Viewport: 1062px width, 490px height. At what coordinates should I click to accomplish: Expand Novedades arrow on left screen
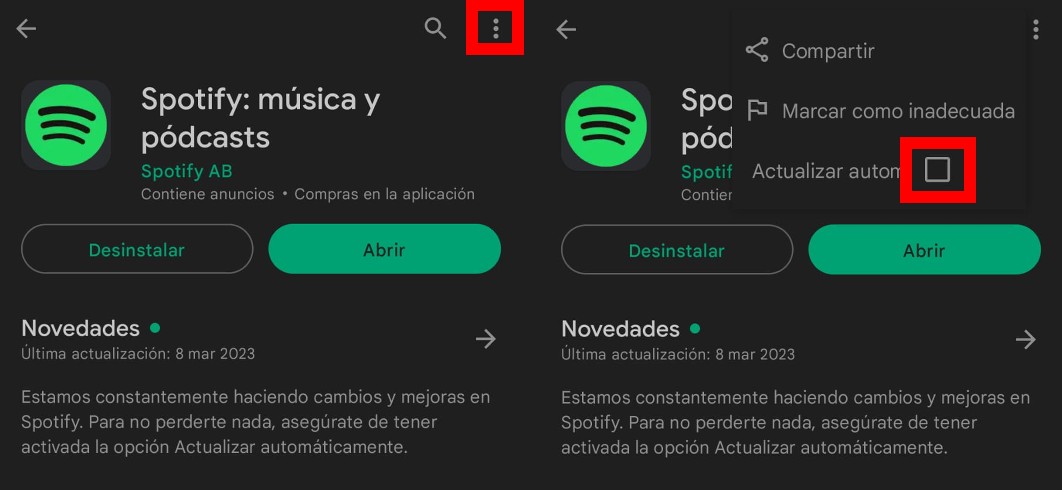tap(486, 339)
